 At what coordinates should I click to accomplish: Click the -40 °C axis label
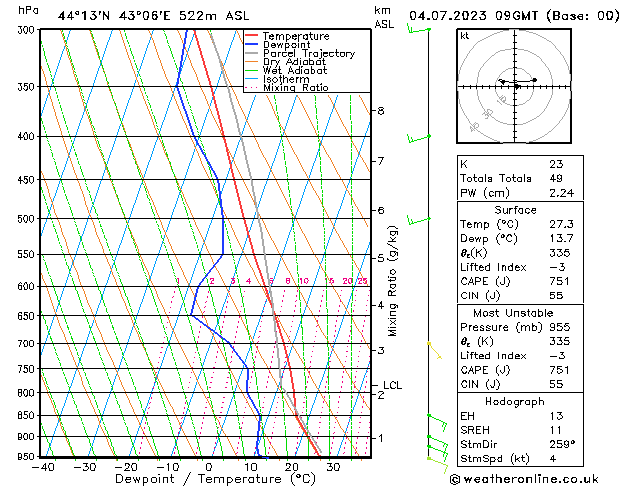(43, 467)
